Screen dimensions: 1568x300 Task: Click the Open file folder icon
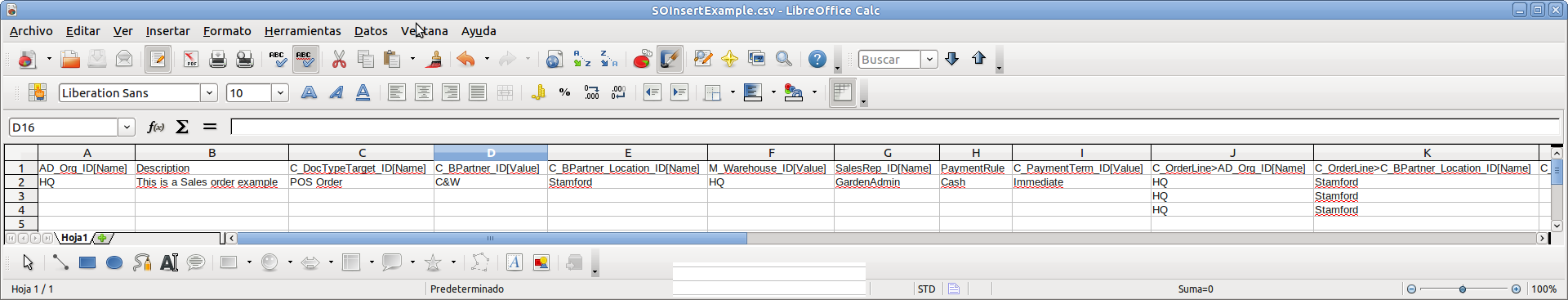point(70,60)
